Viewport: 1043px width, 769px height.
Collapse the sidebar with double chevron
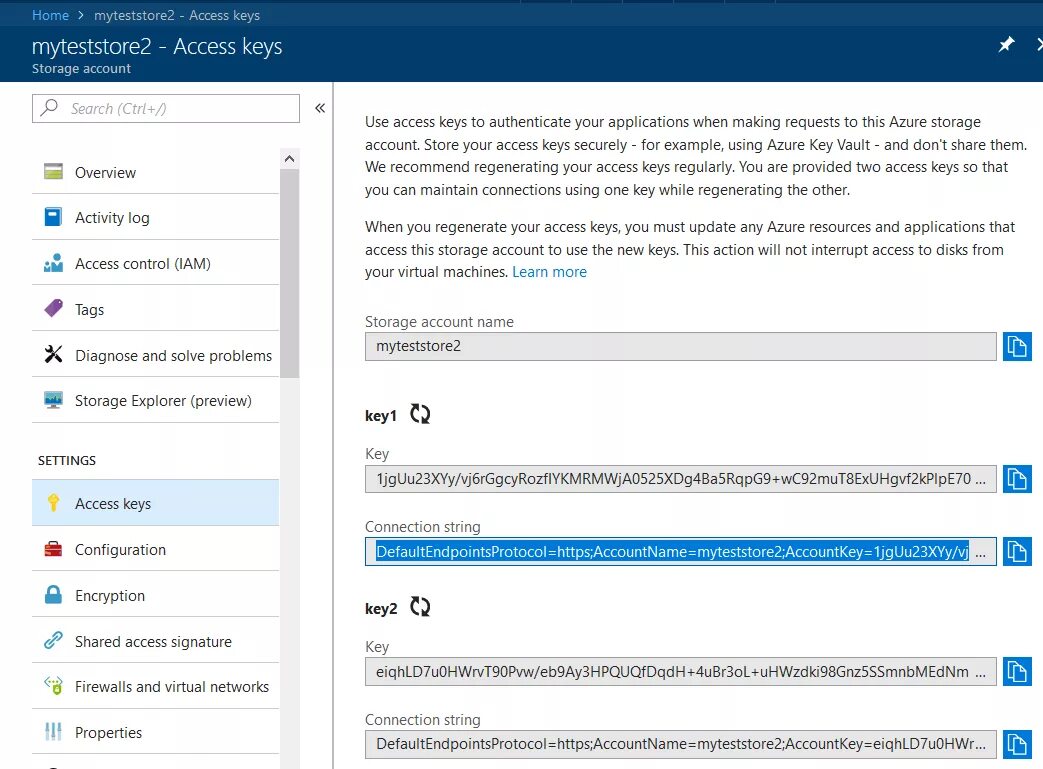[320, 108]
